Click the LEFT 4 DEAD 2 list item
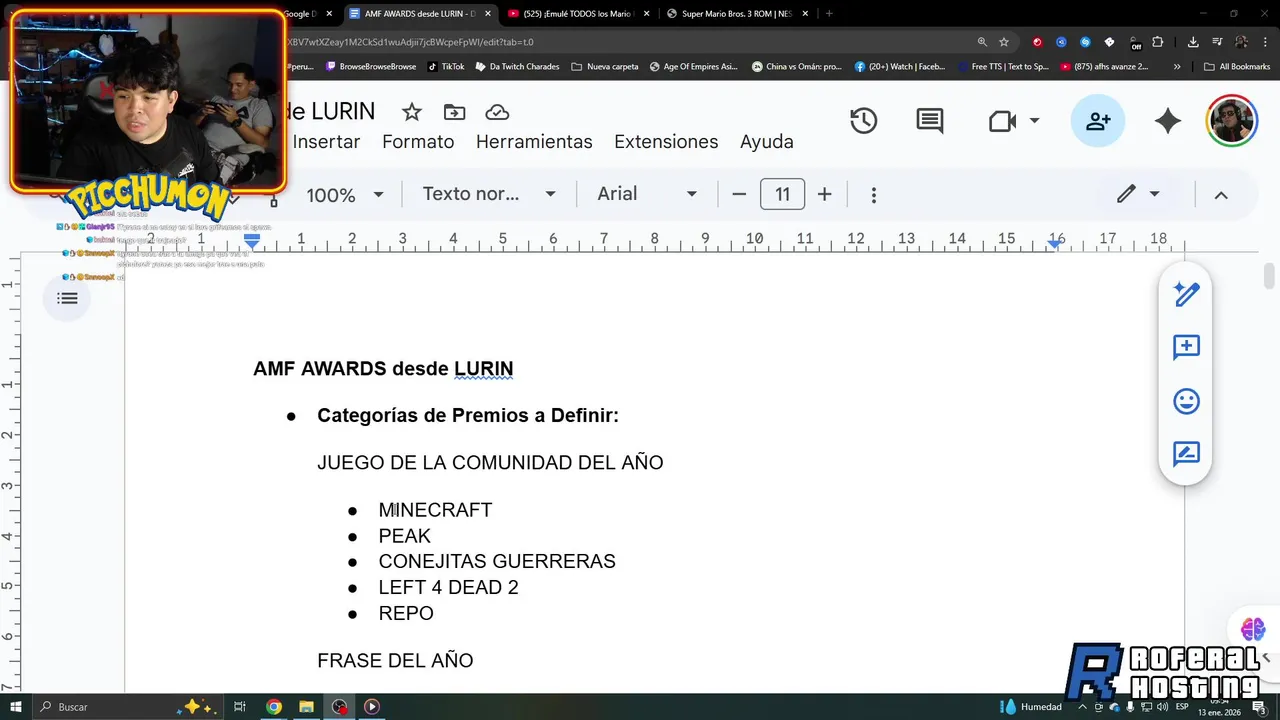 point(448,588)
